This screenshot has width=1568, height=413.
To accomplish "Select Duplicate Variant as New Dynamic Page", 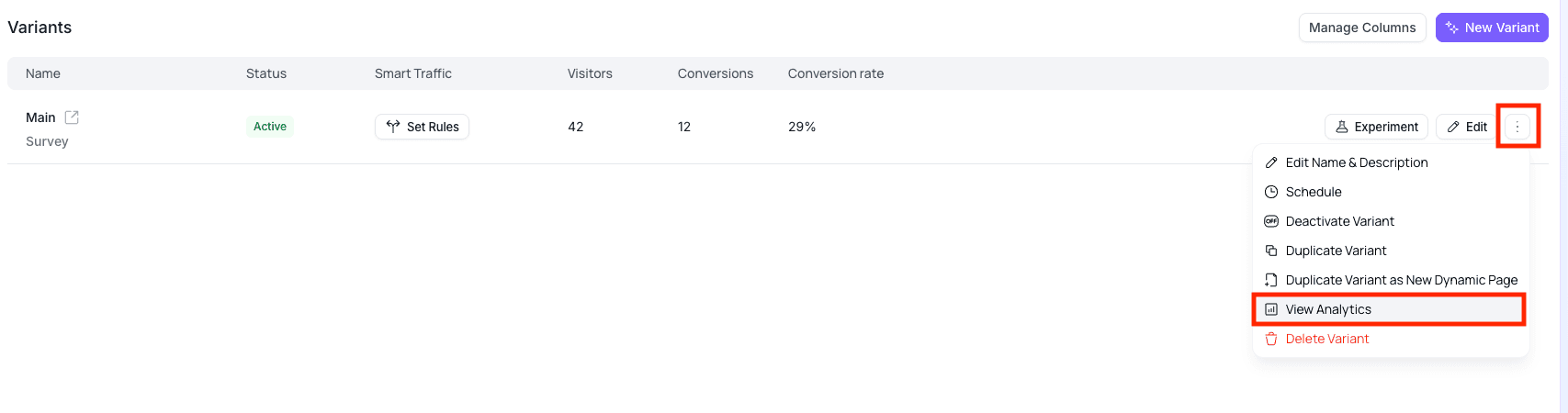I will coord(1391,280).
